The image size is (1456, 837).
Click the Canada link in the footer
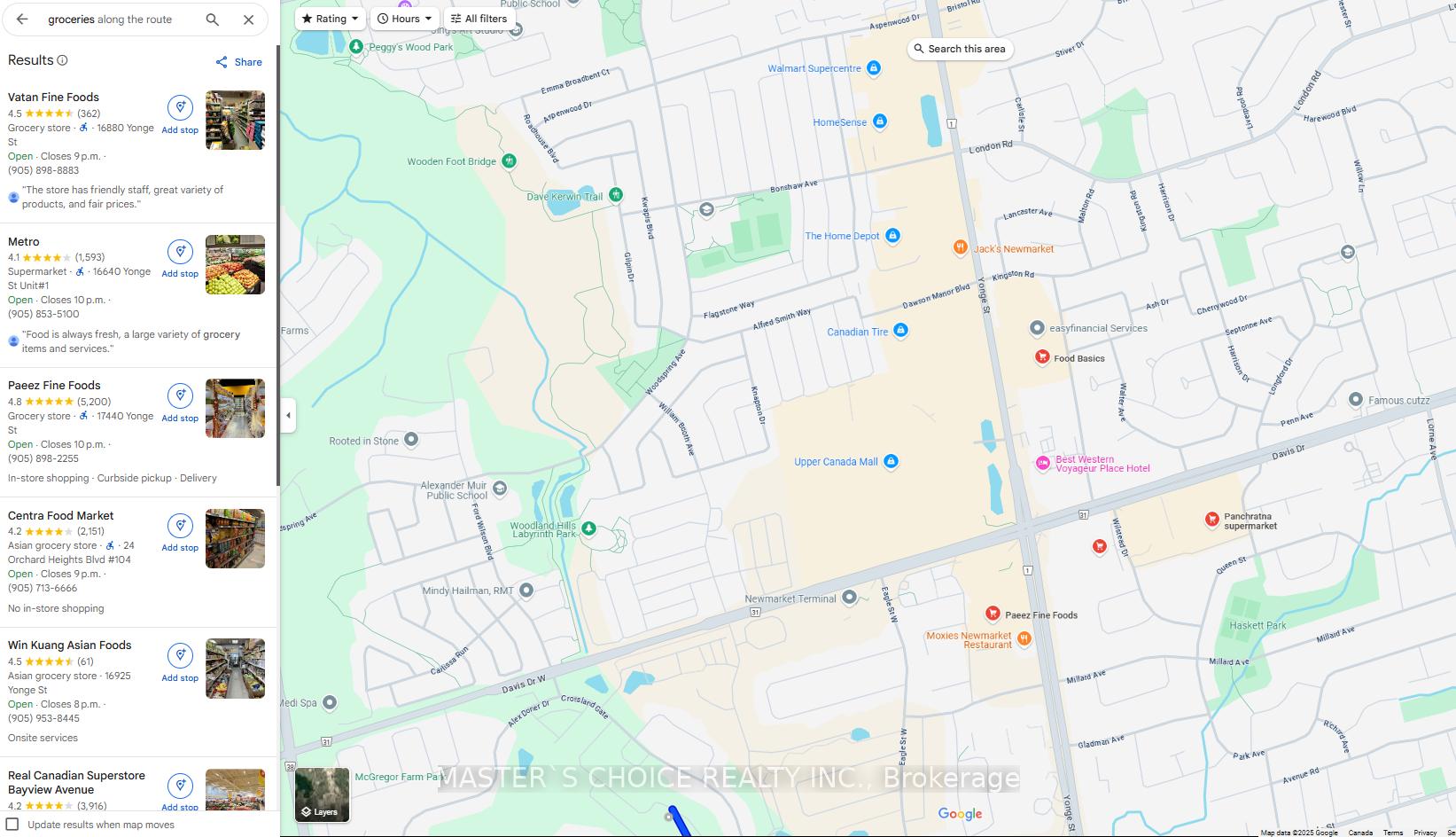(1360, 833)
